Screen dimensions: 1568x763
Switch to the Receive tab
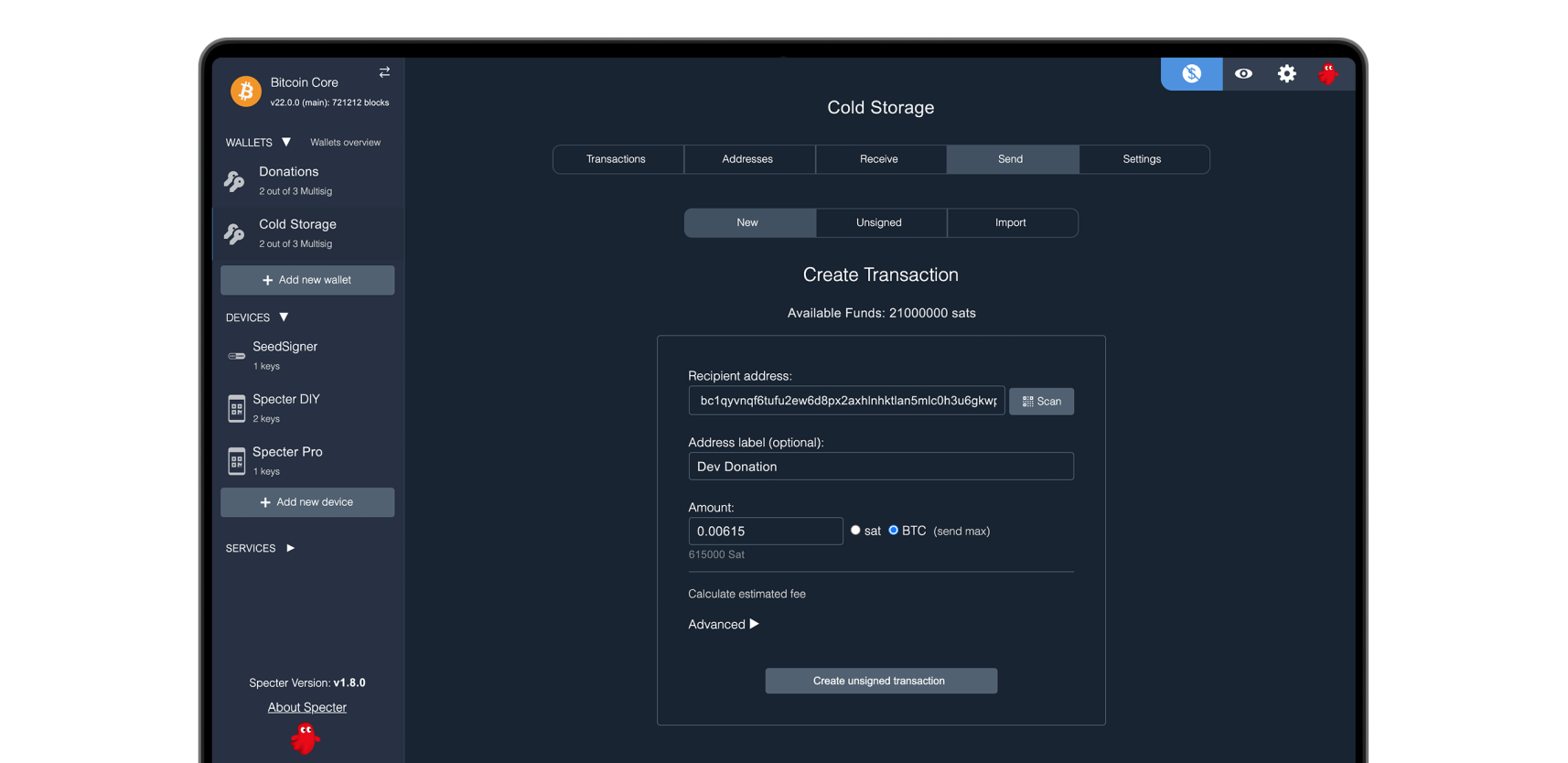(880, 159)
